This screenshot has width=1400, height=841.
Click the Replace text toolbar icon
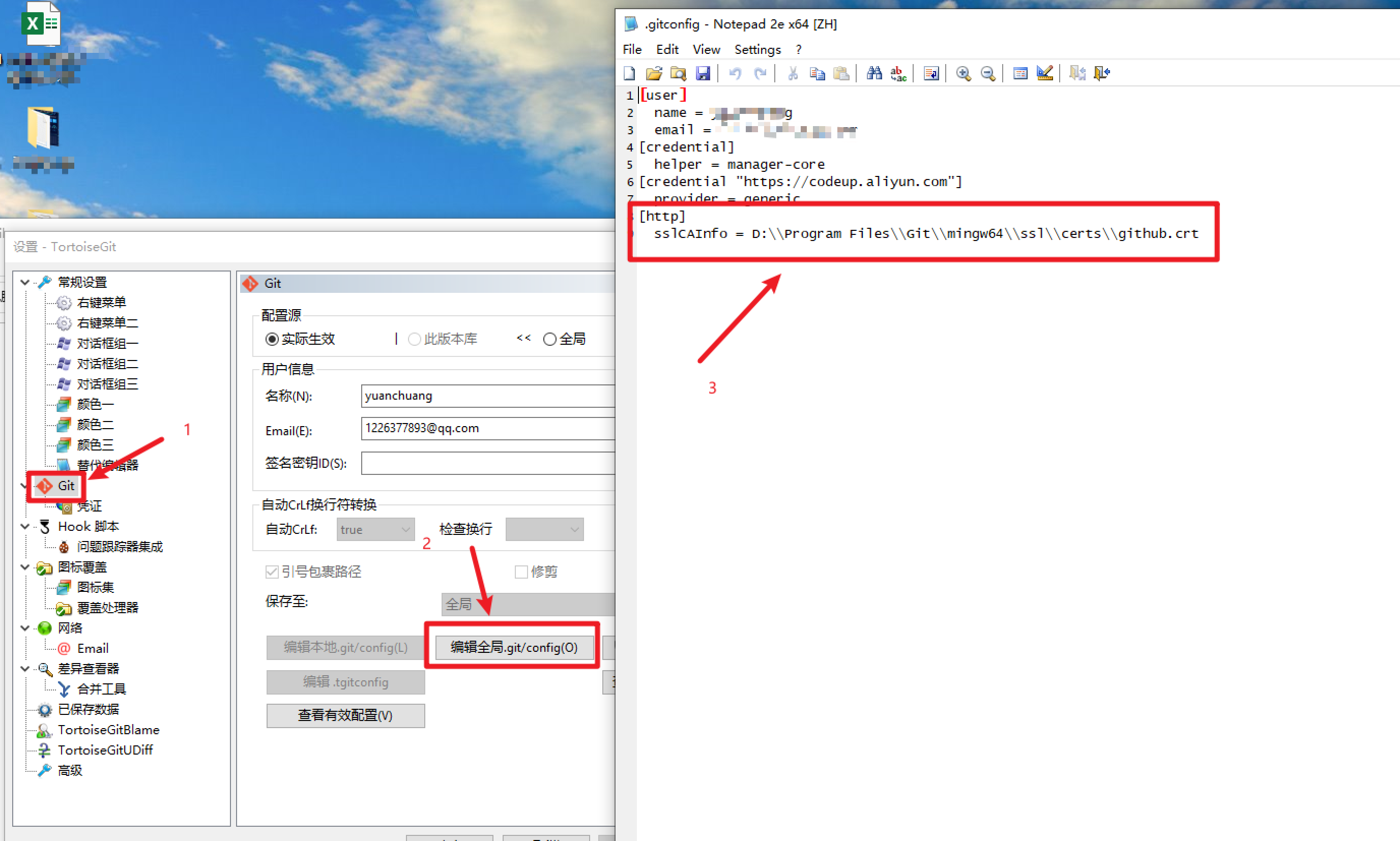[899, 73]
